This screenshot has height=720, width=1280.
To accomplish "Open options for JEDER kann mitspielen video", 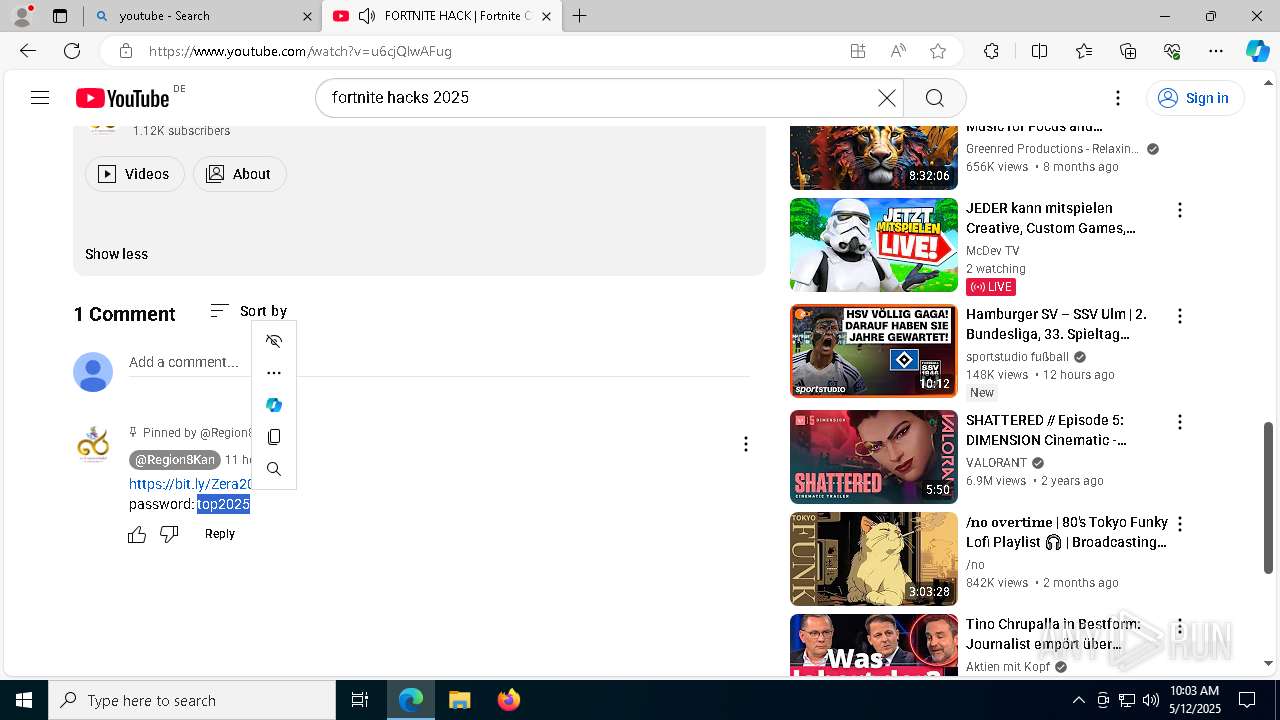I will click(x=1180, y=210).
